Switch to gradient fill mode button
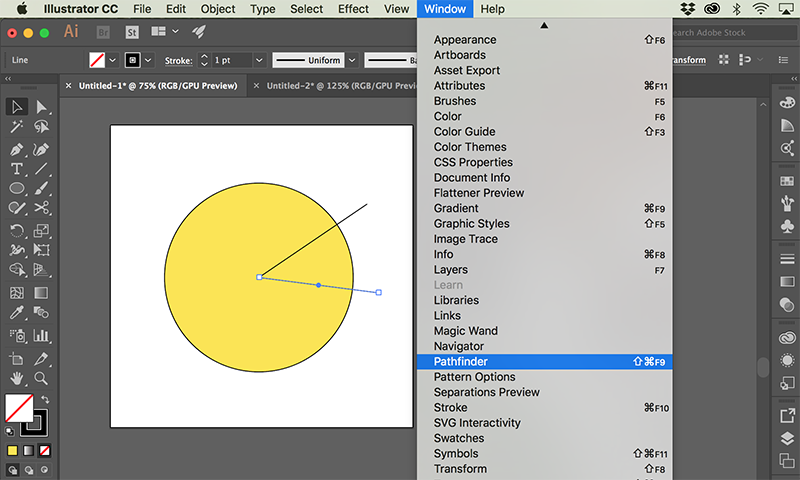800x480 pixels. pyautogui.click(x=29, y=450)
